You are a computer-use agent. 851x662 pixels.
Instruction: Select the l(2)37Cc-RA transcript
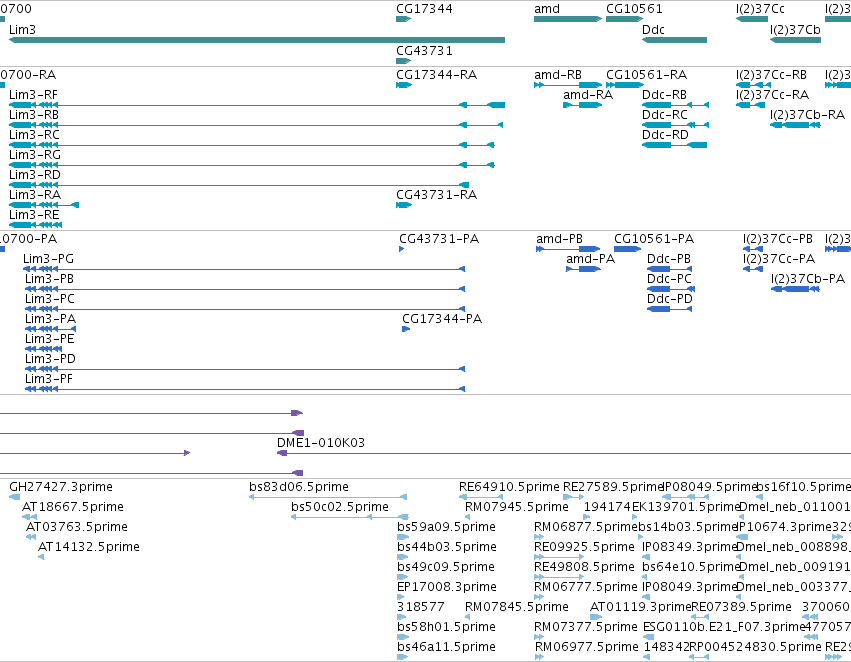751,105
